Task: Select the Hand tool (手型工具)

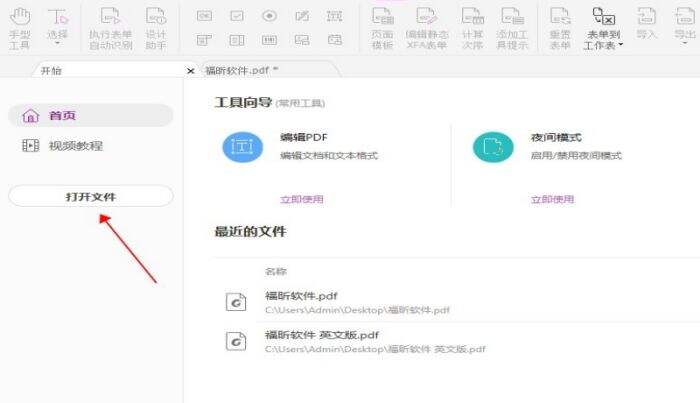Action: tap(20, 28)
